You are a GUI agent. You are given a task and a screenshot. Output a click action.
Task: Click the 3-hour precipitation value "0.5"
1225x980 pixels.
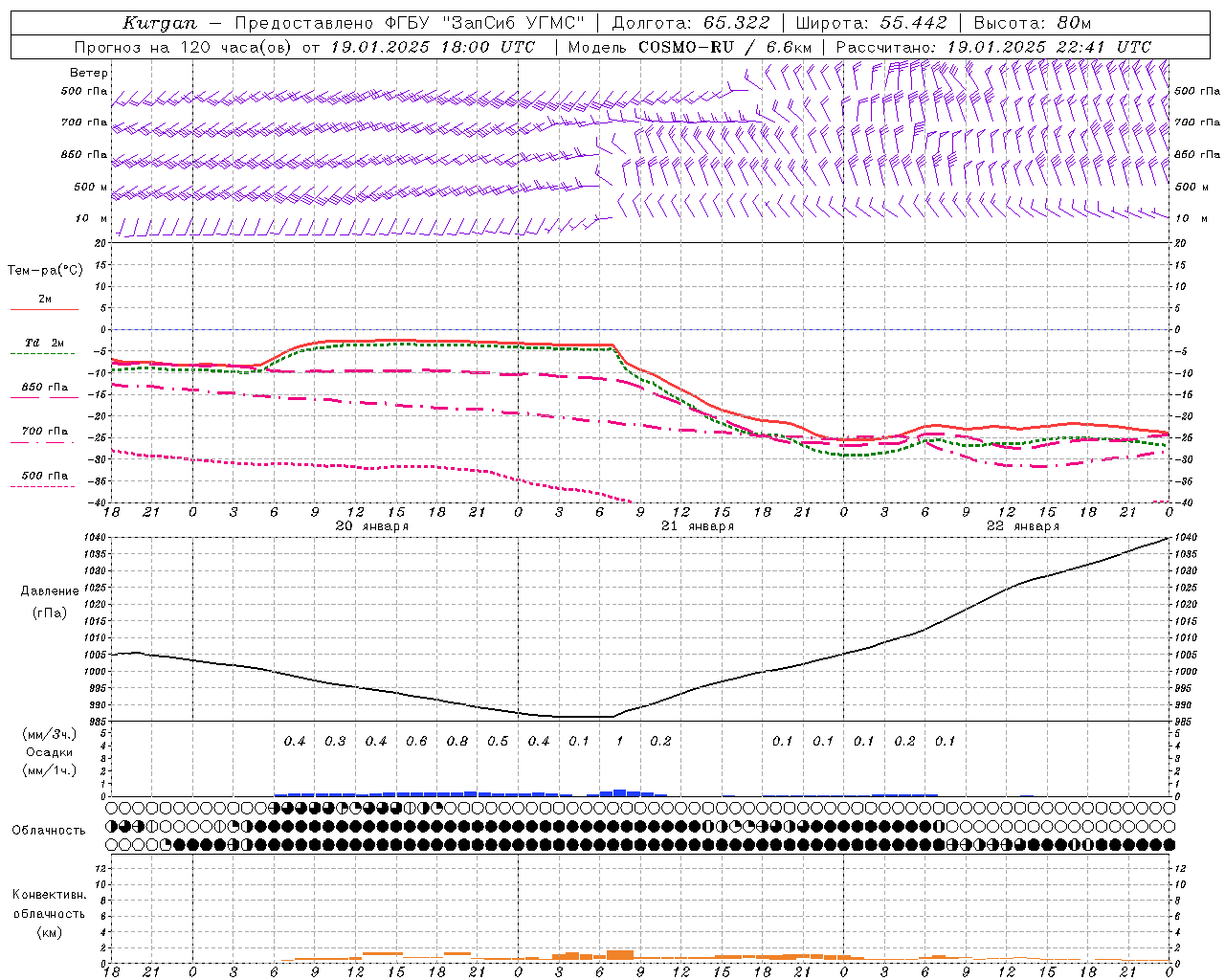tap(498, 741)
